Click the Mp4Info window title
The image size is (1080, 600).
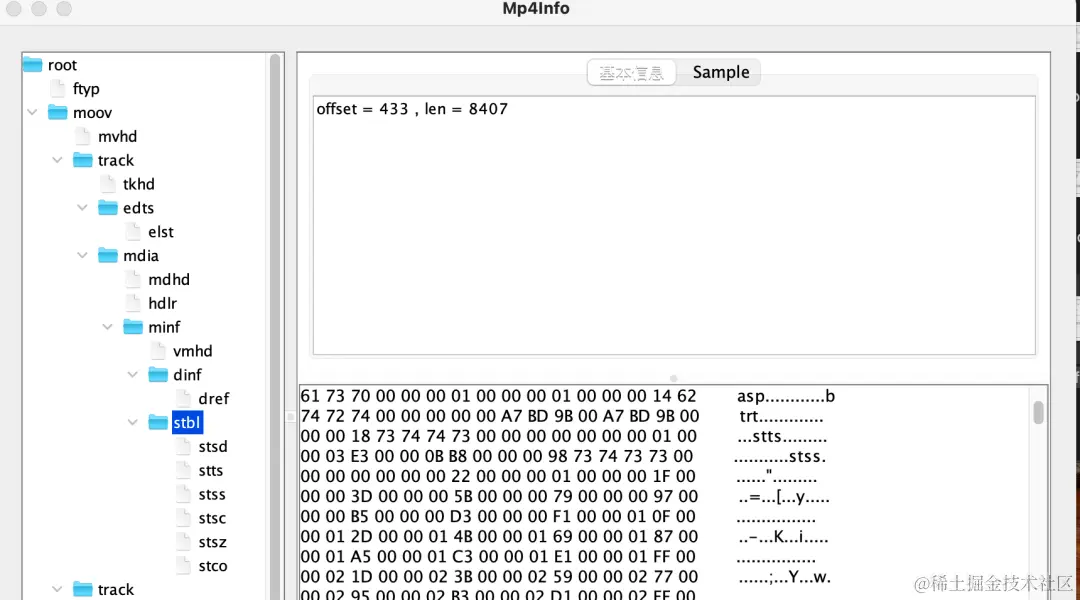(536, 9)
